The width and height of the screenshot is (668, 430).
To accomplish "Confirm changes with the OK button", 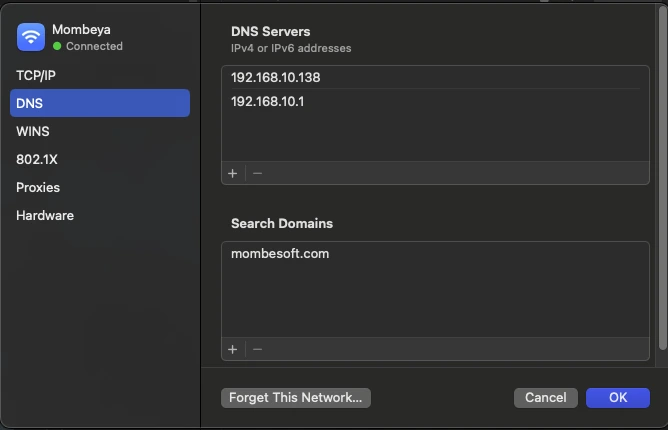I will [618, 397].
